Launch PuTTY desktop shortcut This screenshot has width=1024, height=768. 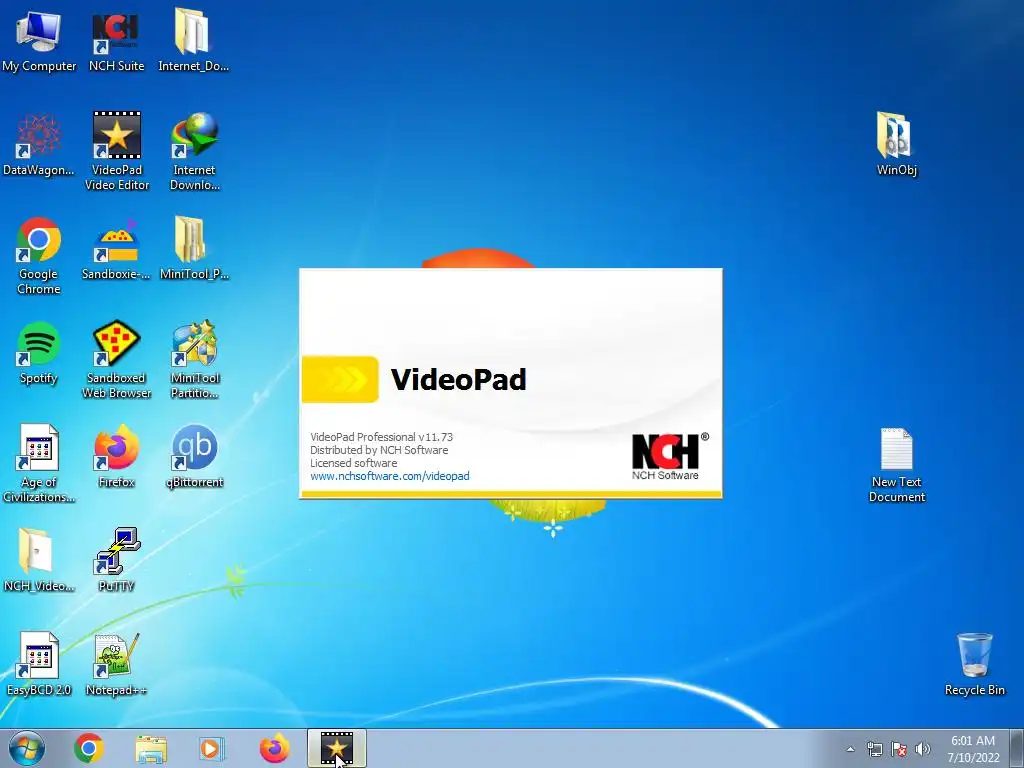(x=116, y=560)
